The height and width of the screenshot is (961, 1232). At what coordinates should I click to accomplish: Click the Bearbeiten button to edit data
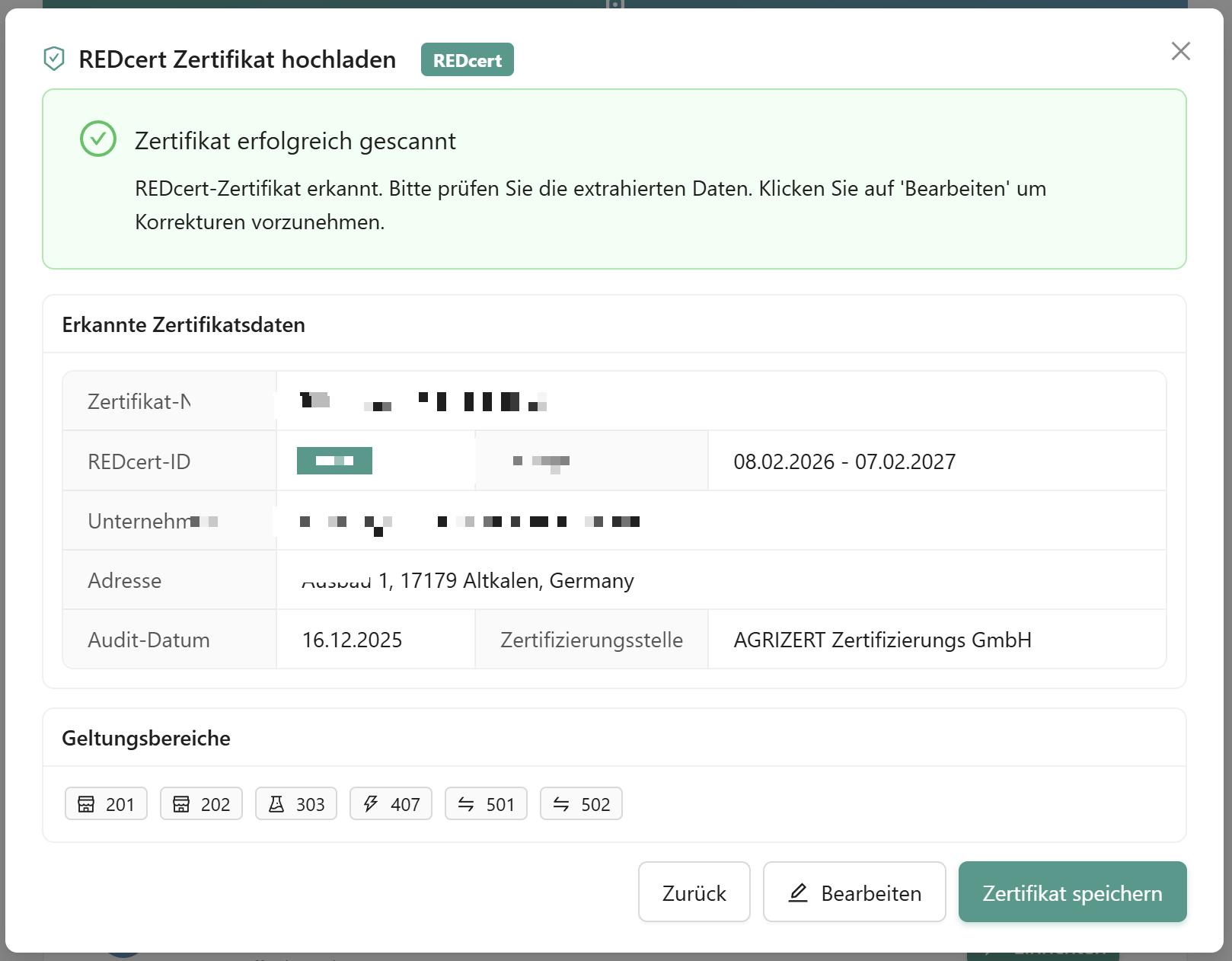(854, 892)
